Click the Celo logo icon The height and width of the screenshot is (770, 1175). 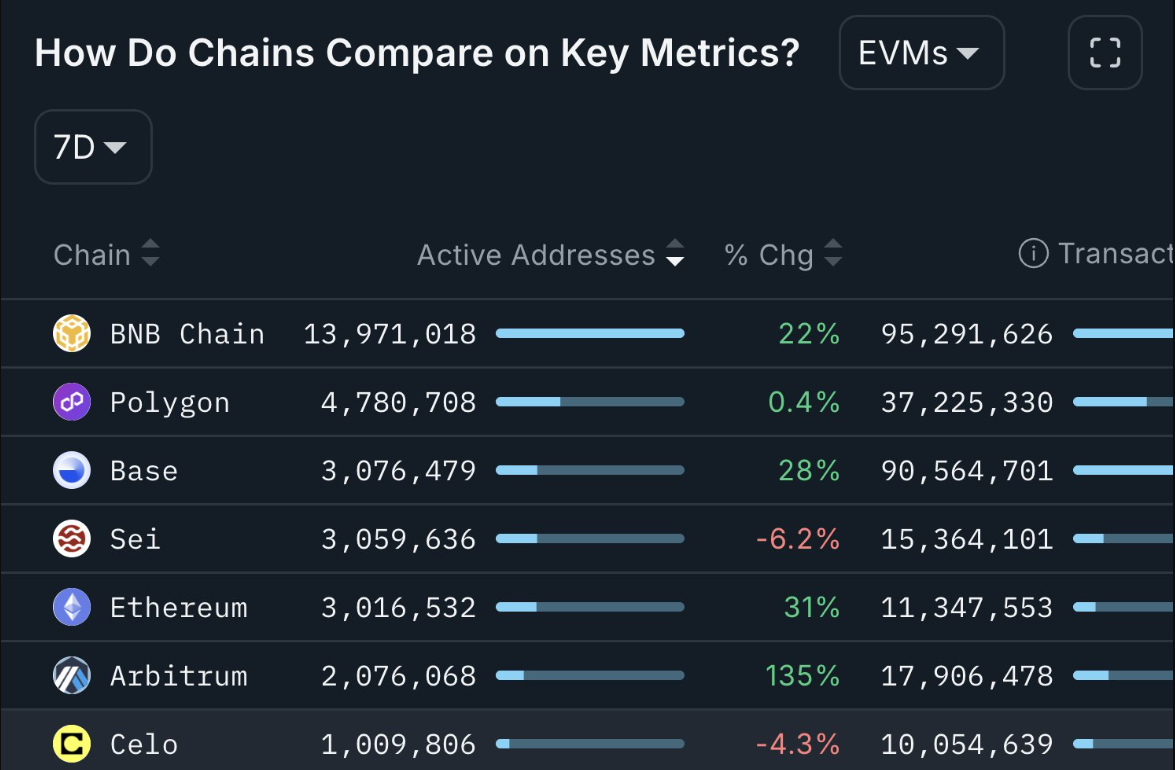click(x=72, y=744)
